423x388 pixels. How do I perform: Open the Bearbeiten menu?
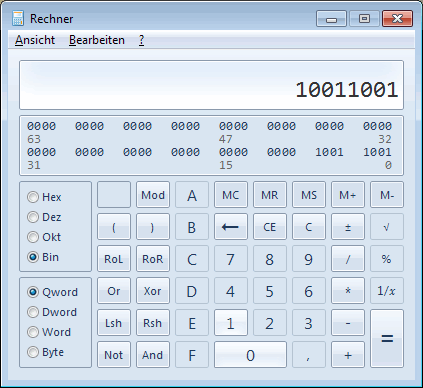click(97, 40)
